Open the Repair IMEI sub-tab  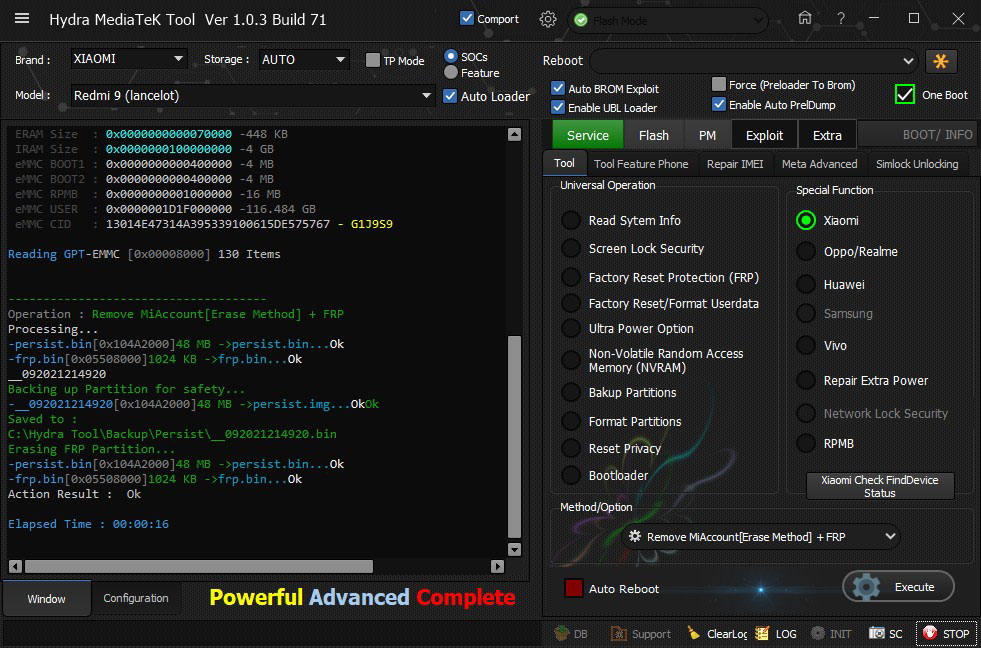point(735,164)
